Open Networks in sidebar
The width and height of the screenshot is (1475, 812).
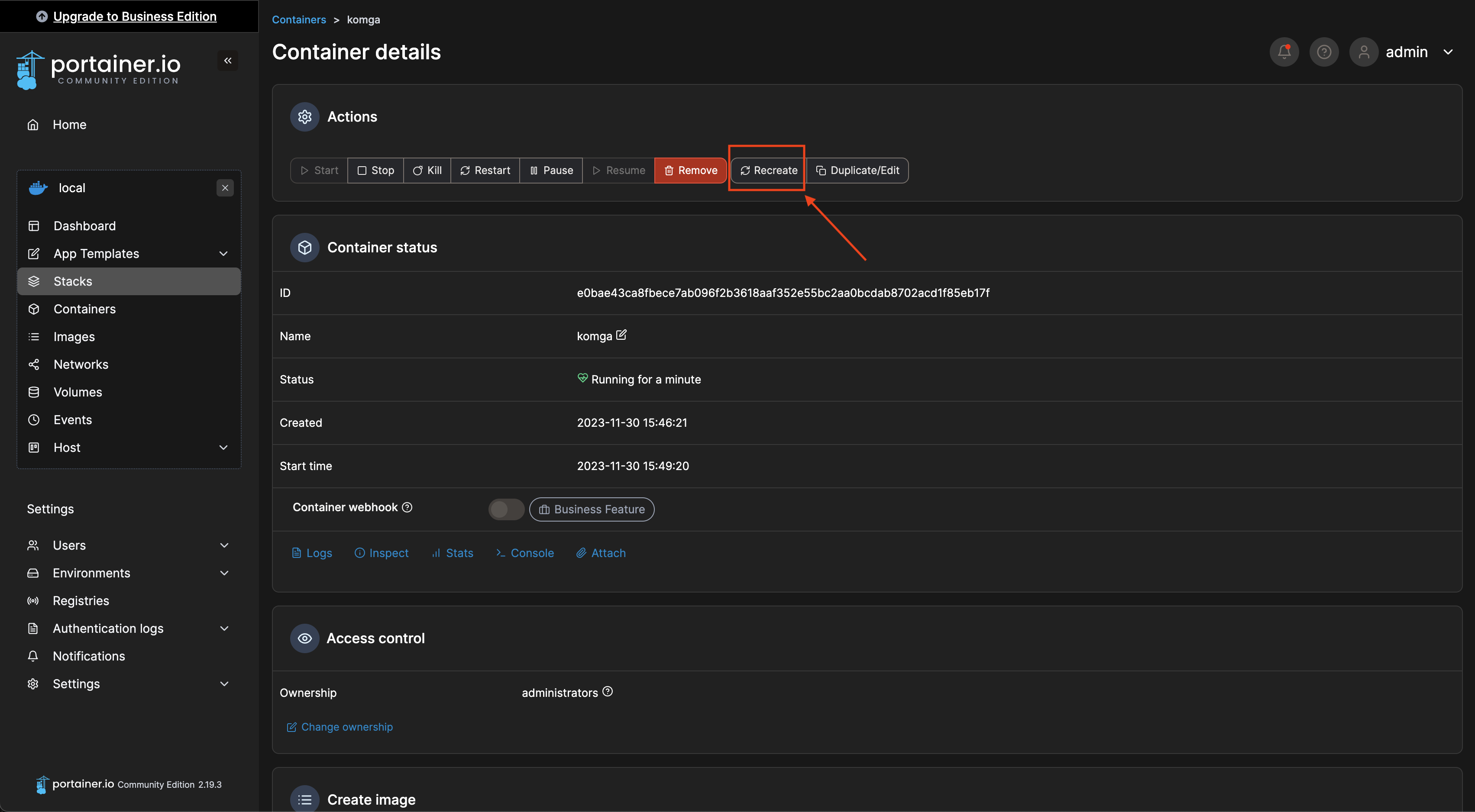[129, 364]
